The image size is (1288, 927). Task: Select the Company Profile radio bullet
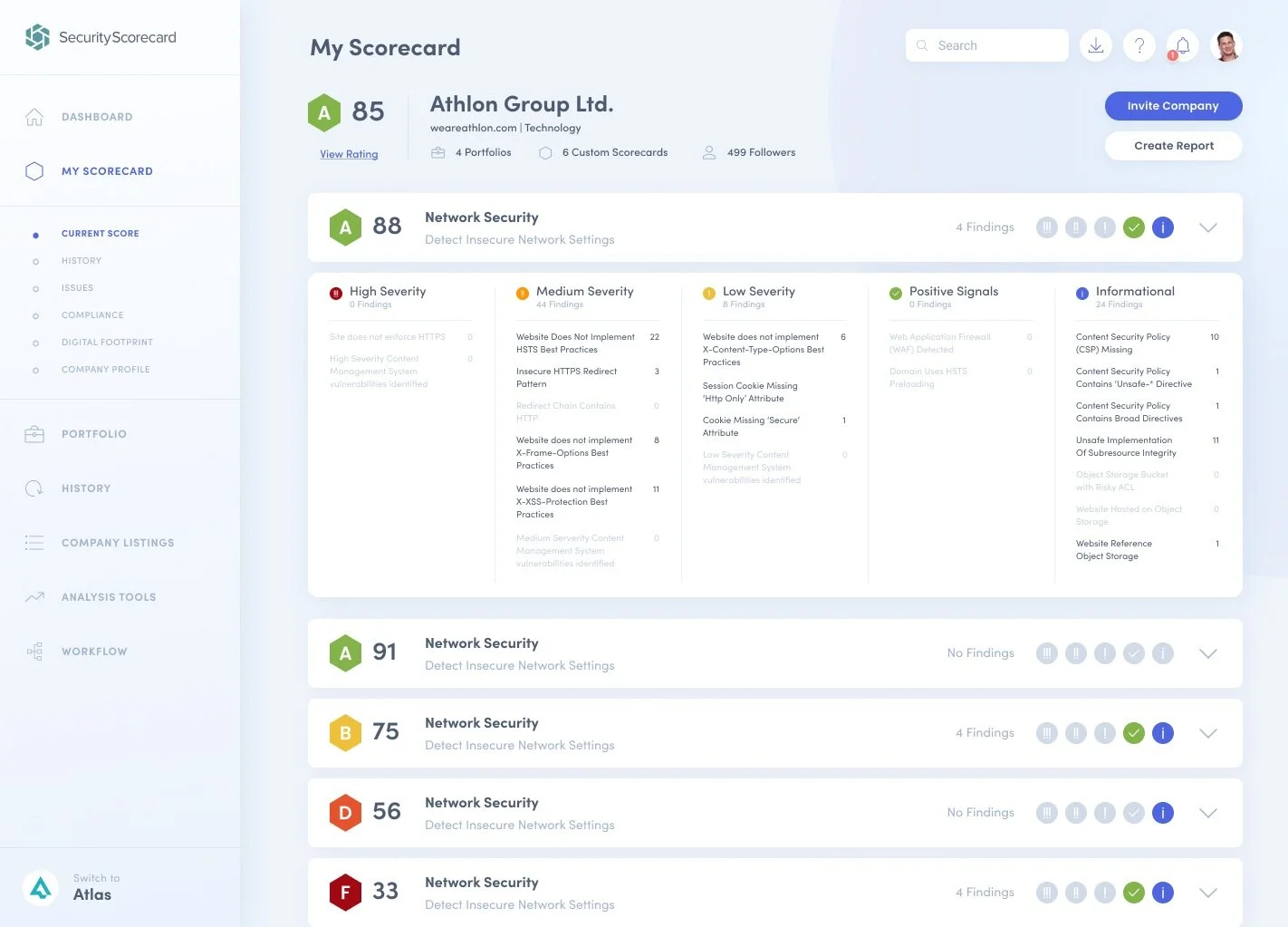point(36,371)
